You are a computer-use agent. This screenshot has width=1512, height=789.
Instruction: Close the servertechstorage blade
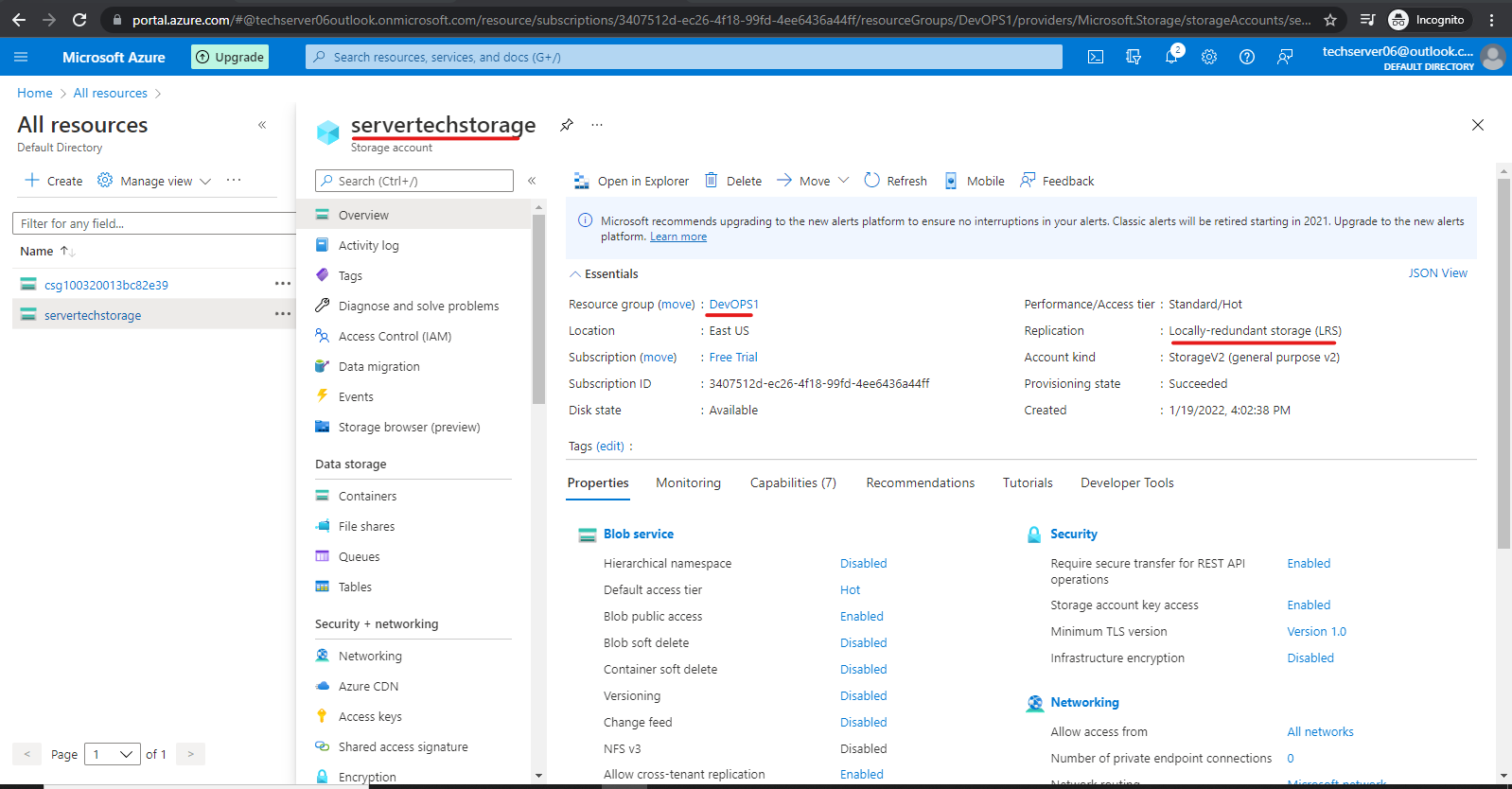pos(1478,125)
